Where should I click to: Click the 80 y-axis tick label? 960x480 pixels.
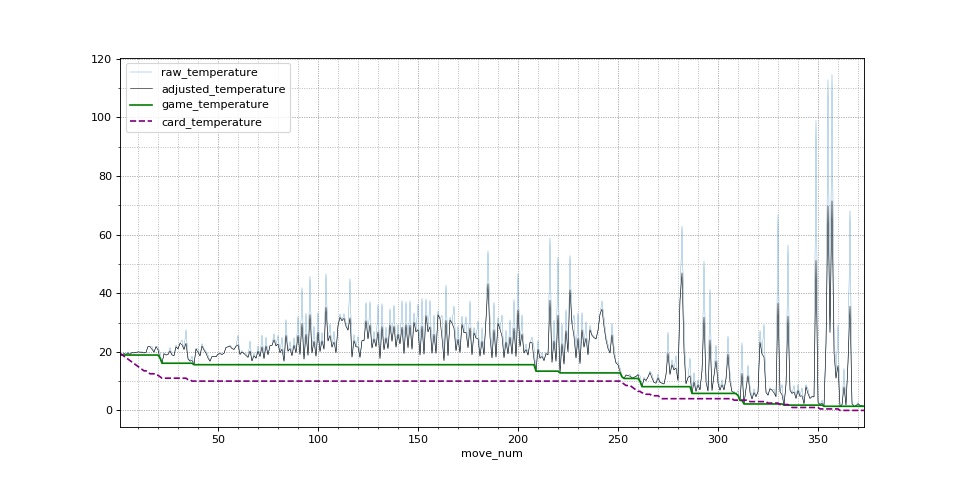(105, 177)
